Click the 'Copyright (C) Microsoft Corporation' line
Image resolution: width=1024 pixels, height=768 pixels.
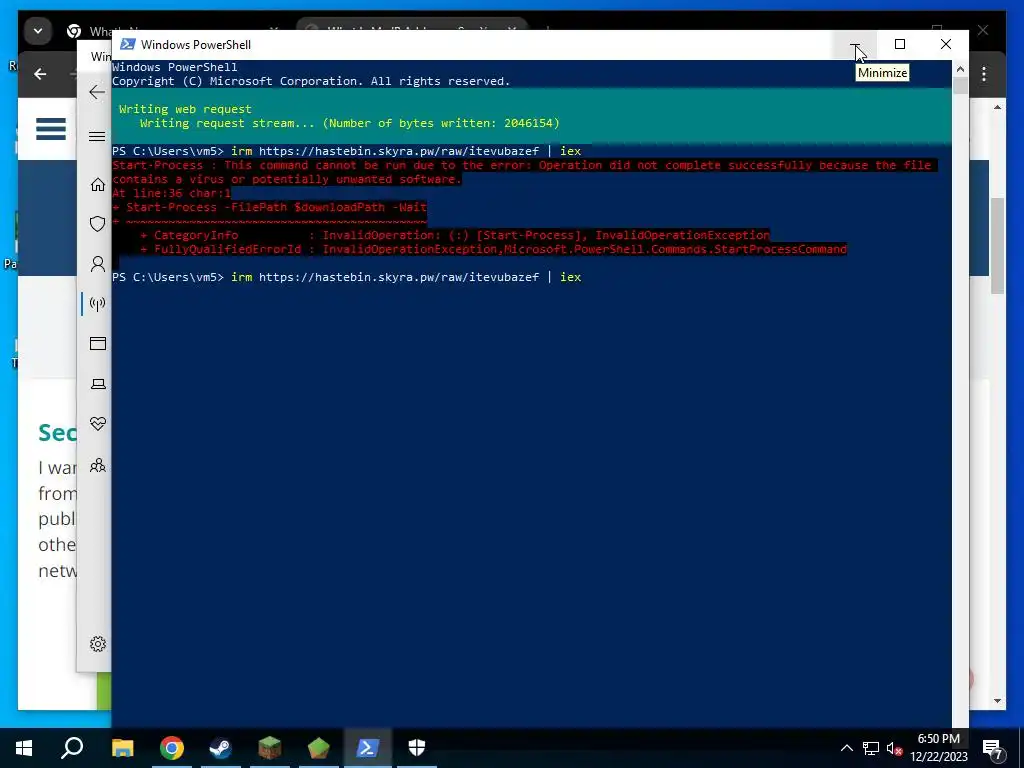tap(311, 81)
